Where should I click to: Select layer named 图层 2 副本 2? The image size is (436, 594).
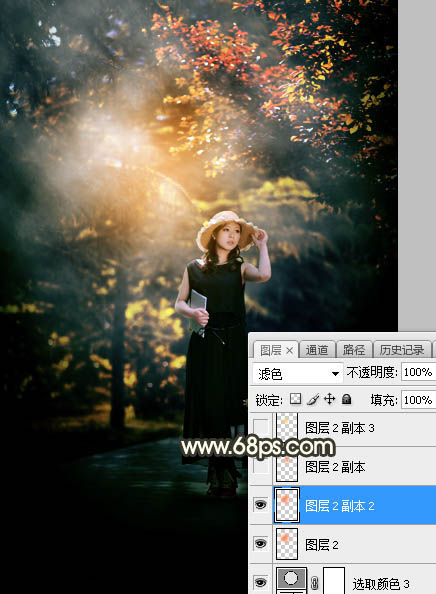[x=340, y=506]
